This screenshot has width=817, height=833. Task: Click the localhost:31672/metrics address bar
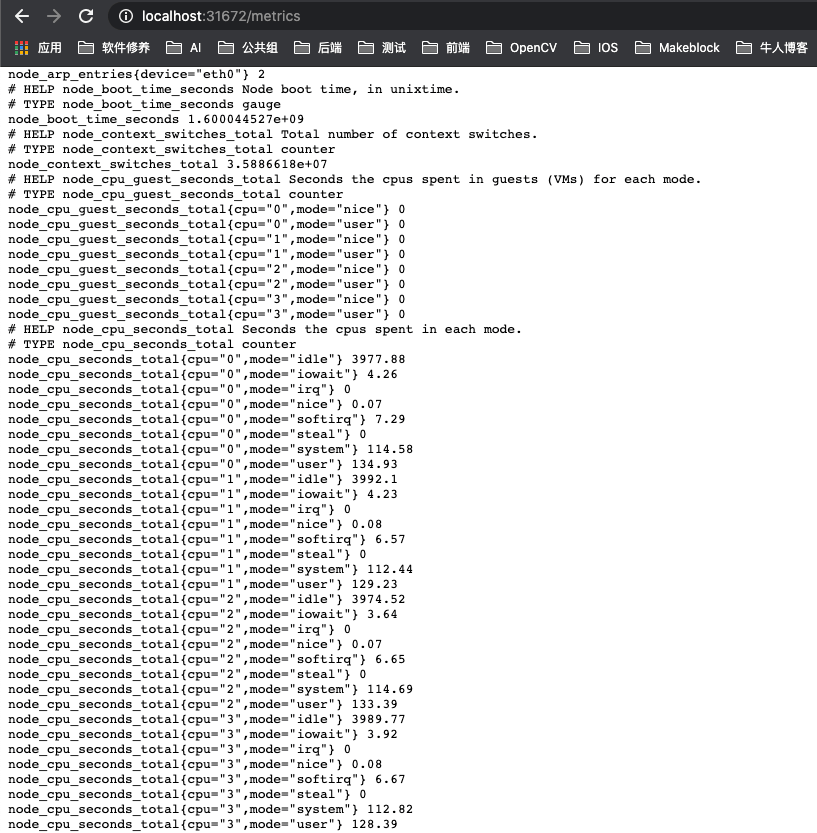pos(462,16)
